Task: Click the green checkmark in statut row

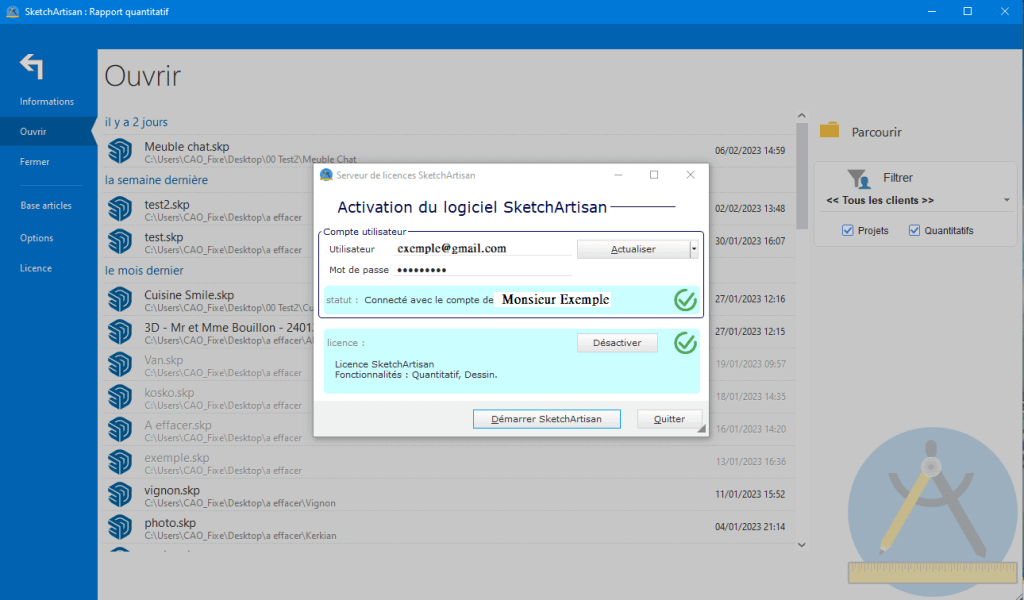Action: tap(685, 300)
